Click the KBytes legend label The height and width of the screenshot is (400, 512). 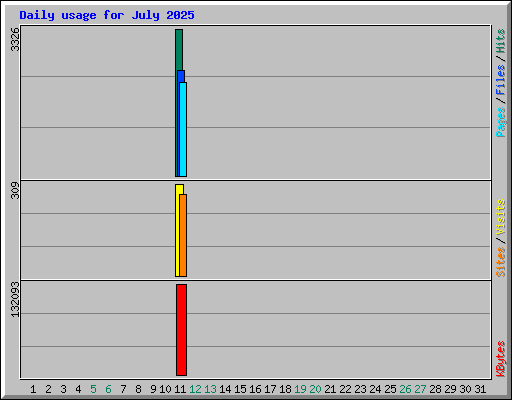point(500,359)
